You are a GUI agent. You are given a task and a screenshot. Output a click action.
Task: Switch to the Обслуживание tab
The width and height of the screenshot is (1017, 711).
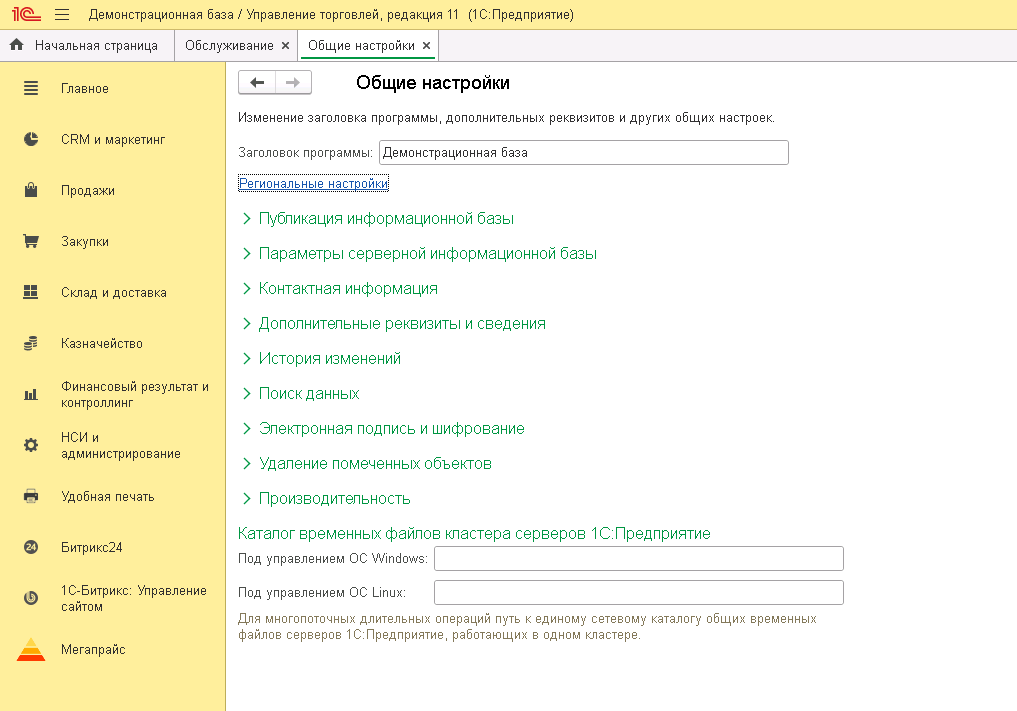(x=229, y=46)
